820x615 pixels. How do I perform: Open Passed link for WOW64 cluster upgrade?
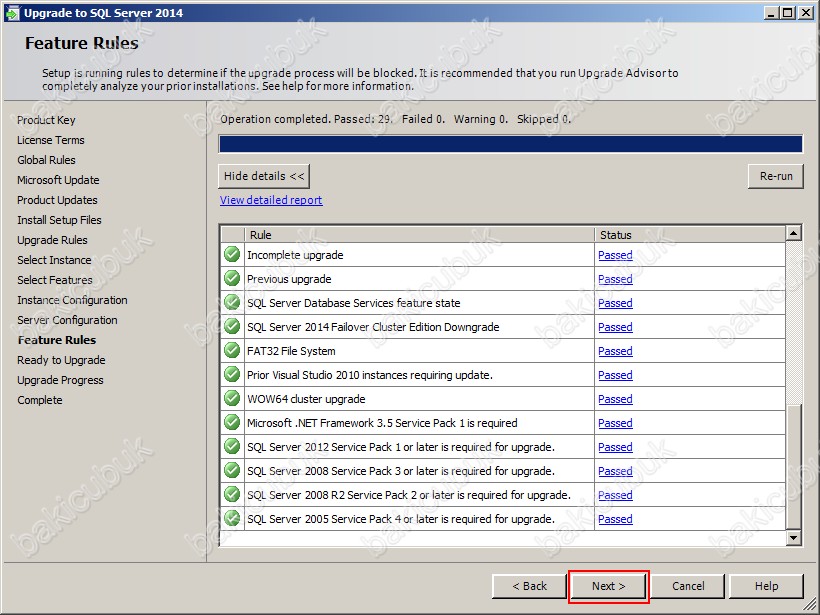pos(615,400)
